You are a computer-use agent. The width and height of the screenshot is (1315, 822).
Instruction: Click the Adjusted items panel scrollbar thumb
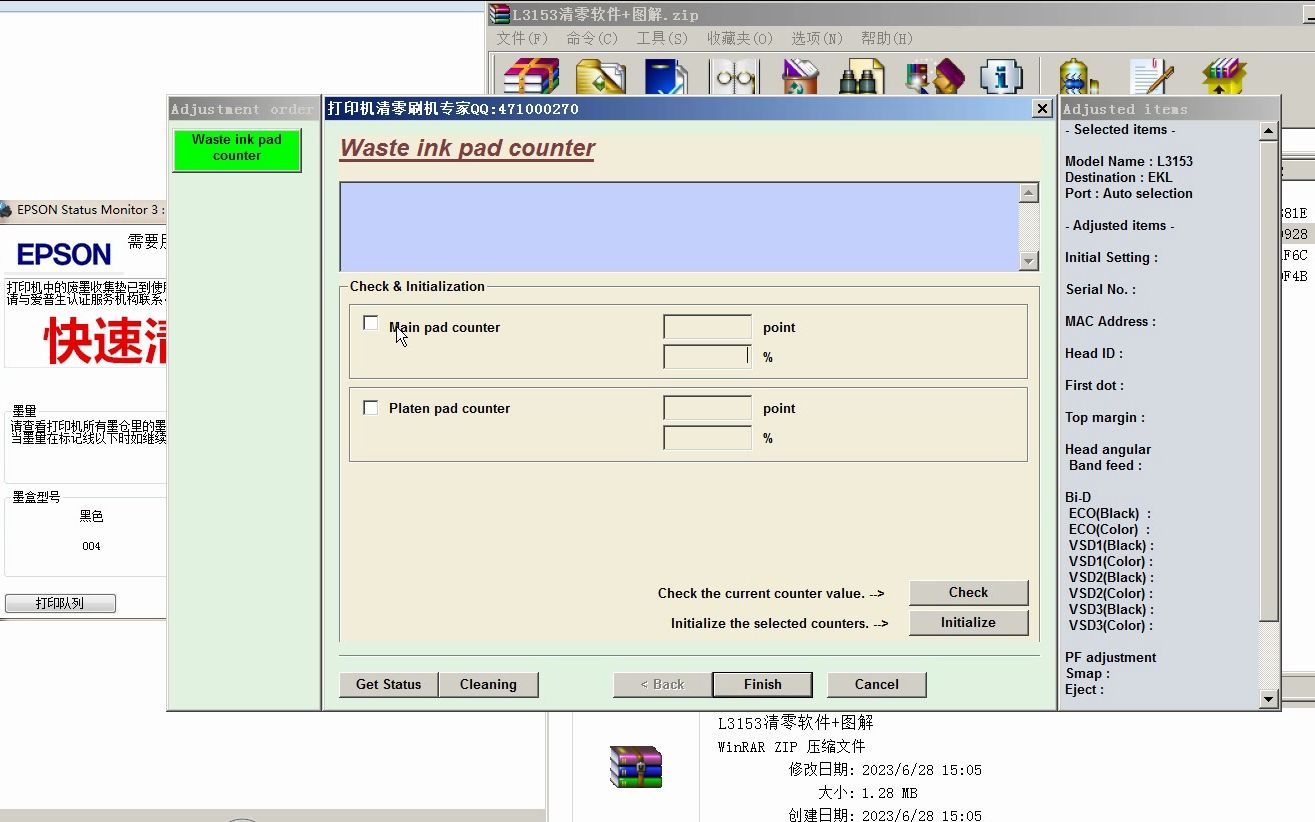[x=1269, y=380]
